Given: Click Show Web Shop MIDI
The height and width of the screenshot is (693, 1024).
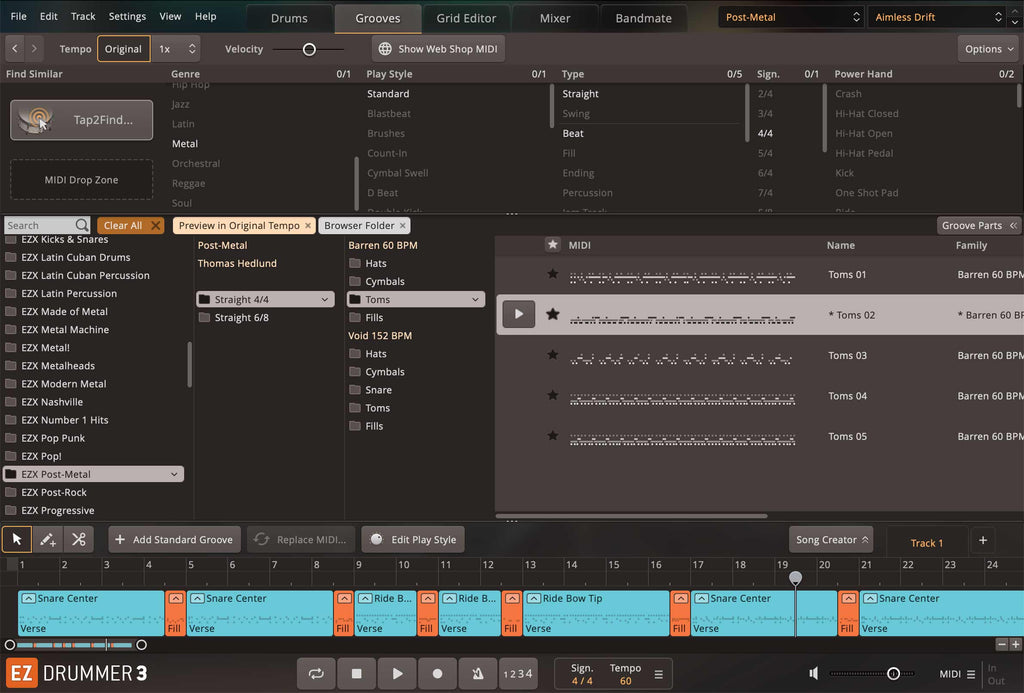Looking at the screenshot, I should [x=438, y=49].
